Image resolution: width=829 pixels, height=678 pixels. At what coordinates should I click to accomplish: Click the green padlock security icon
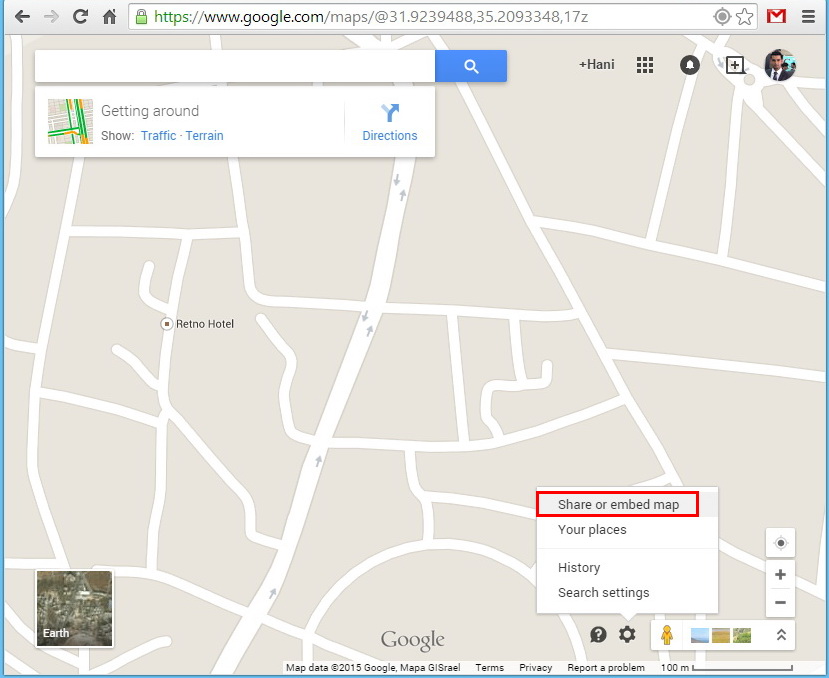(x=141, y=17)
